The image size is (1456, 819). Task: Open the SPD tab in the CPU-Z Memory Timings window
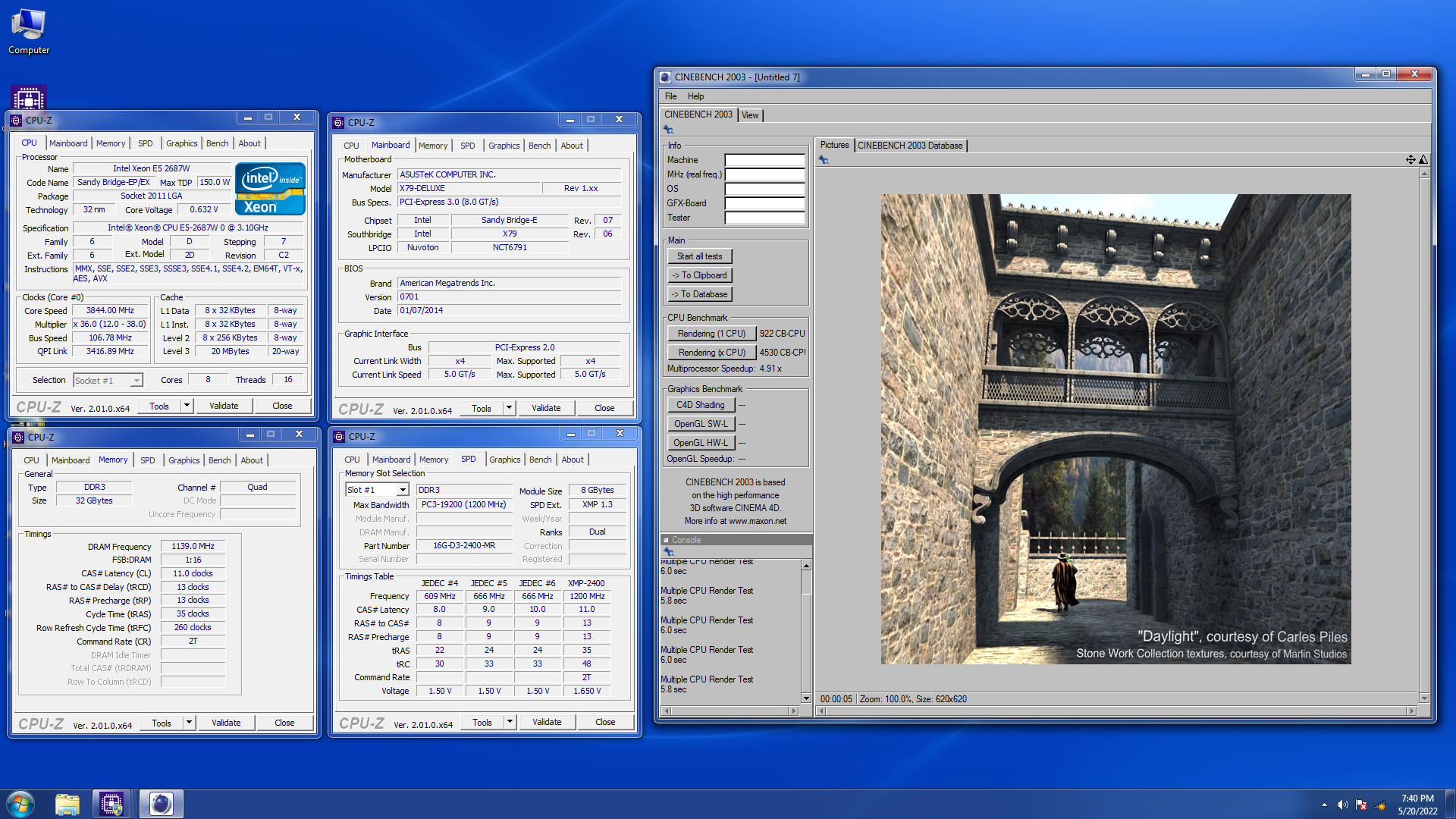[x=147, y=460]
